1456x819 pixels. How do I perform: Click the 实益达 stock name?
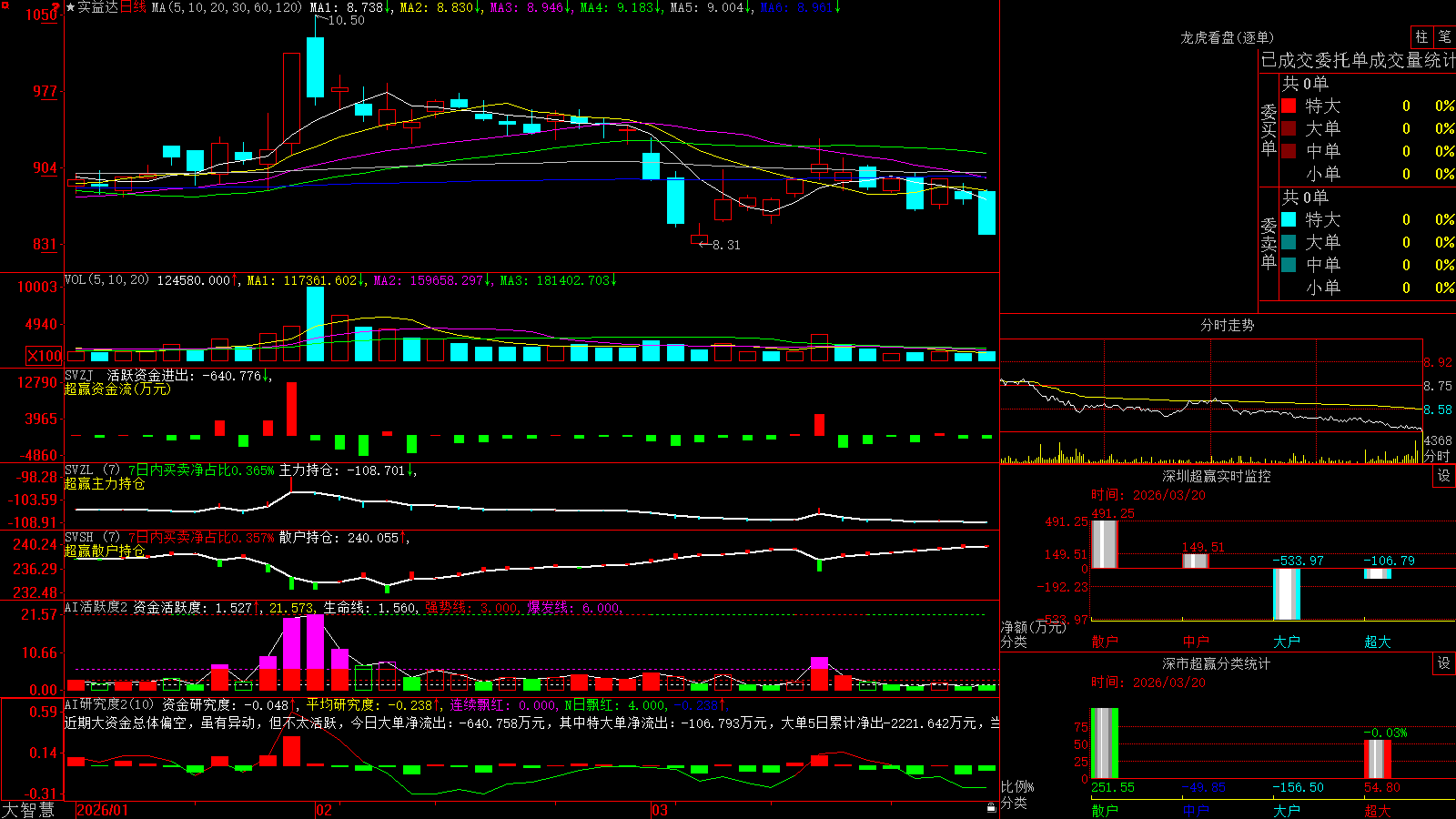(98, 7)
